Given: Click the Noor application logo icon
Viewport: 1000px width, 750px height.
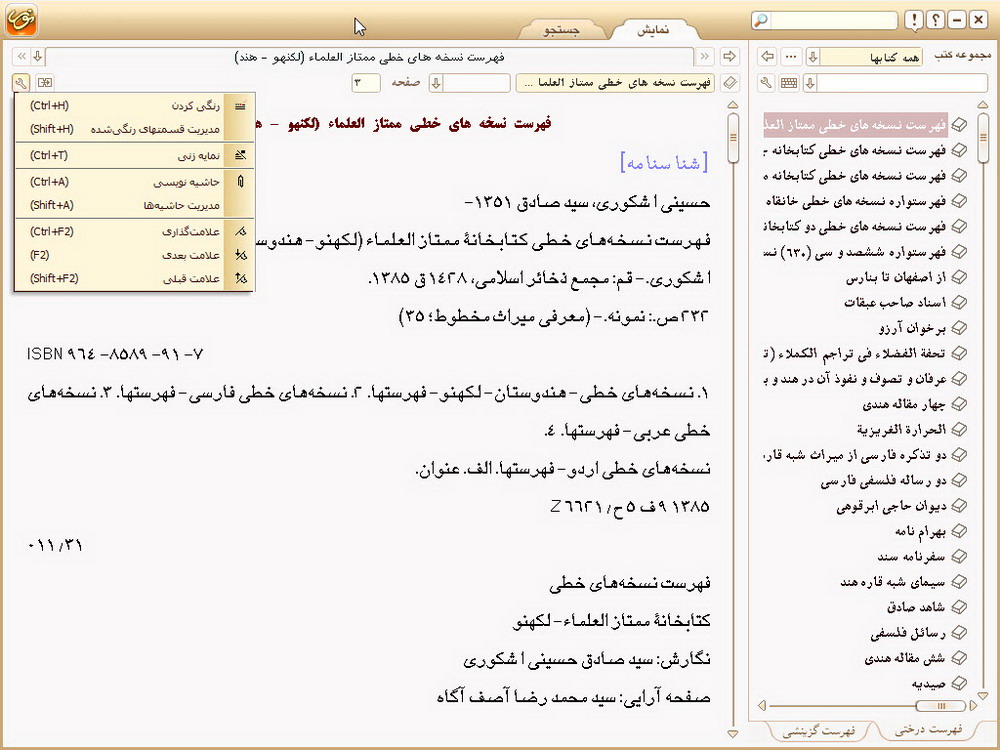Looking at the screenshot, I should (x=21, y=20).
